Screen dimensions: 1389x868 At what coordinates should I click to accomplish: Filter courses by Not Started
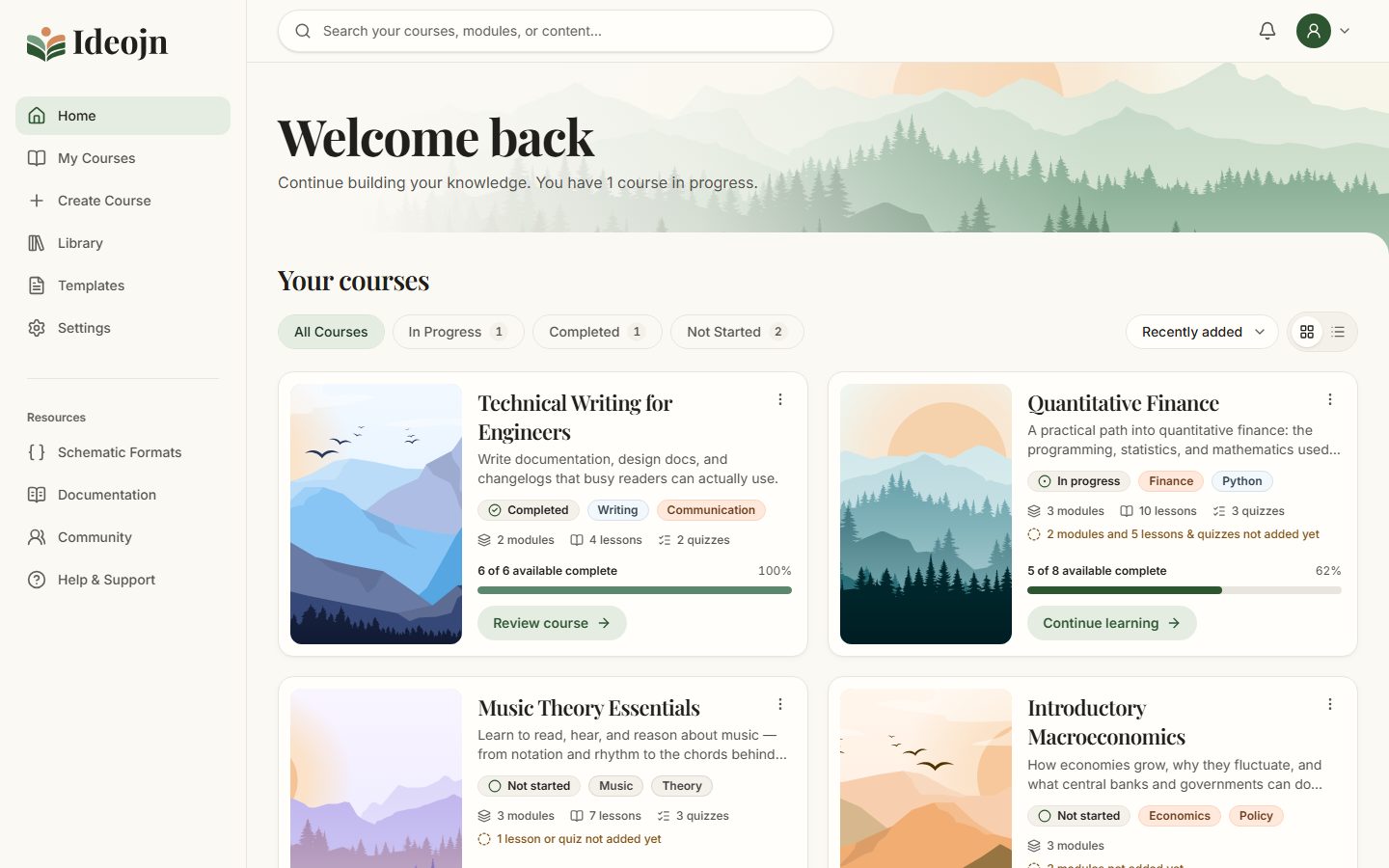[737, 332]
